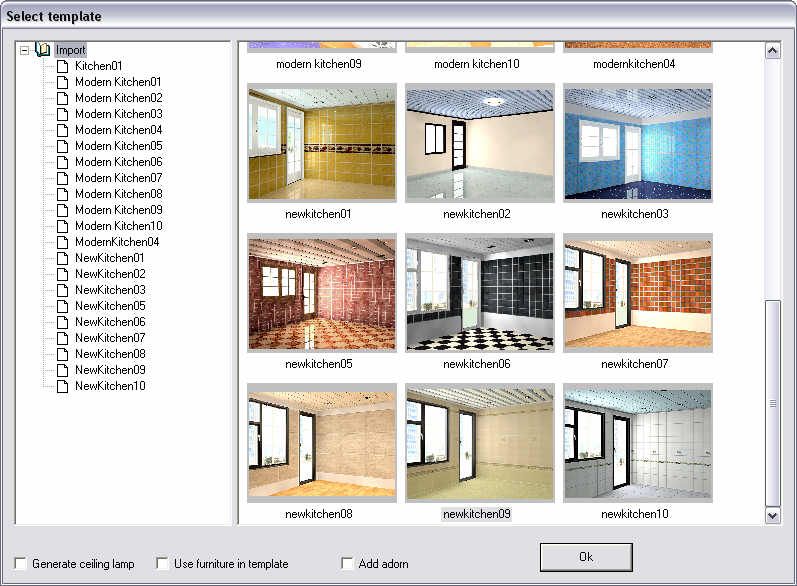Select the newkitchen02 cream room thumbnail

pyautogui.click(x=480, y=143)
